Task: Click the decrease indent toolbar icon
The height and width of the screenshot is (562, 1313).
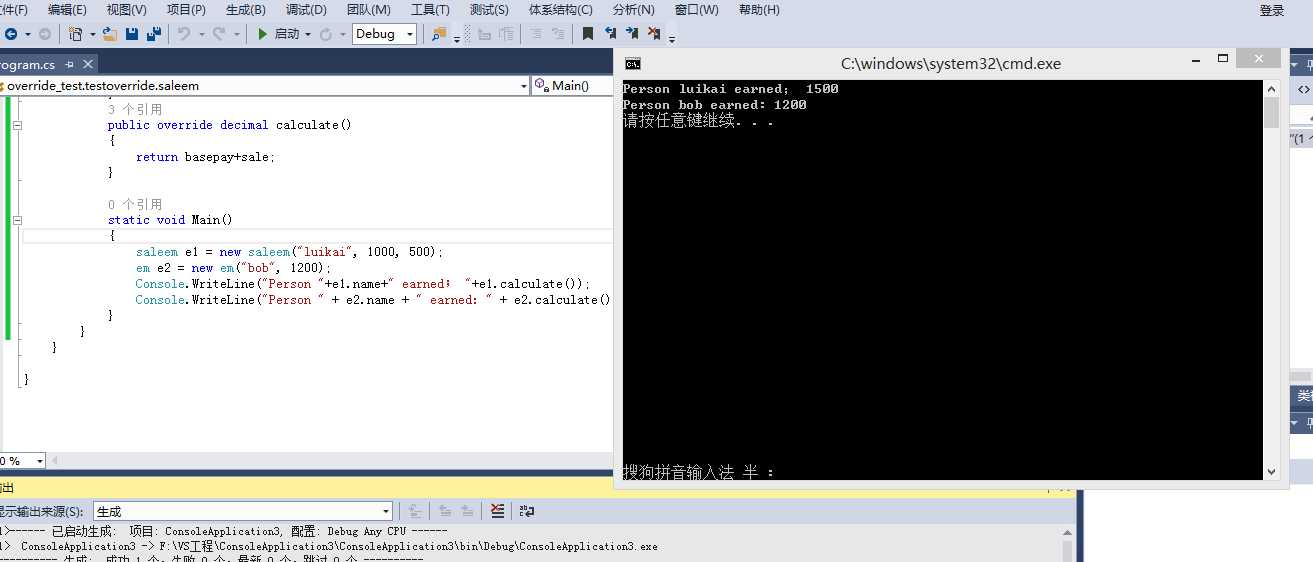Action: 485,34
